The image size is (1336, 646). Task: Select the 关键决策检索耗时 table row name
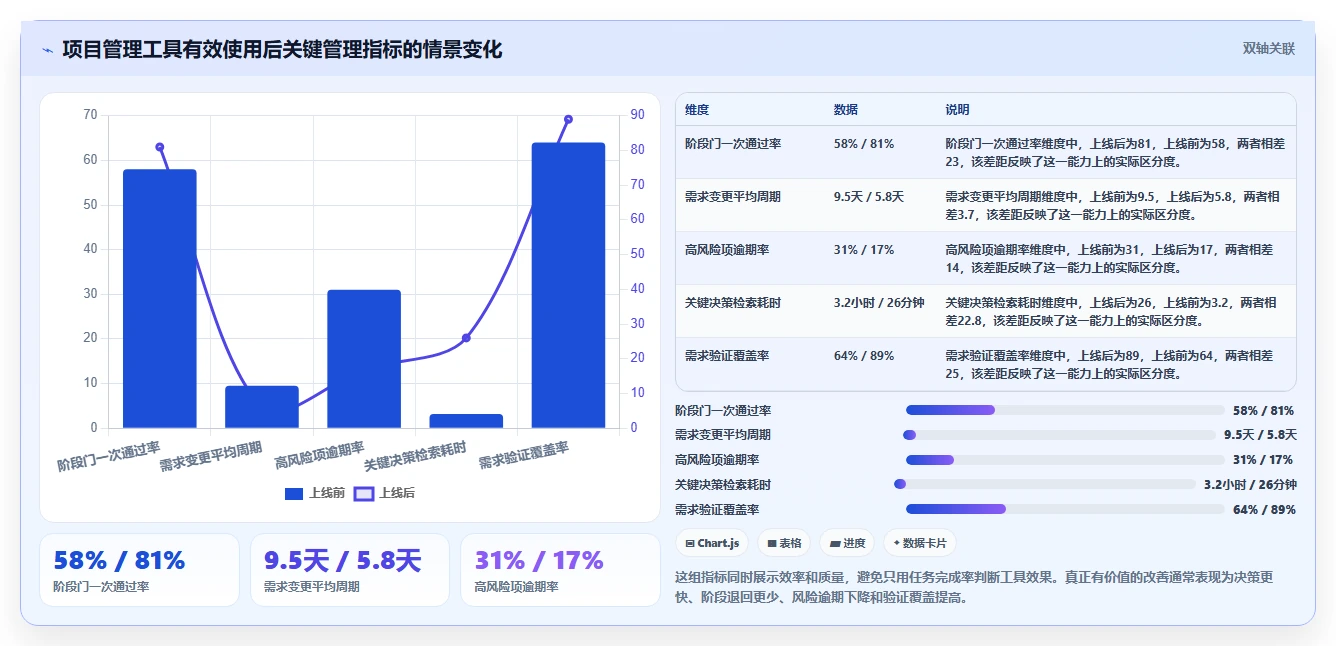pyautogui.click(x=733, y=302)
